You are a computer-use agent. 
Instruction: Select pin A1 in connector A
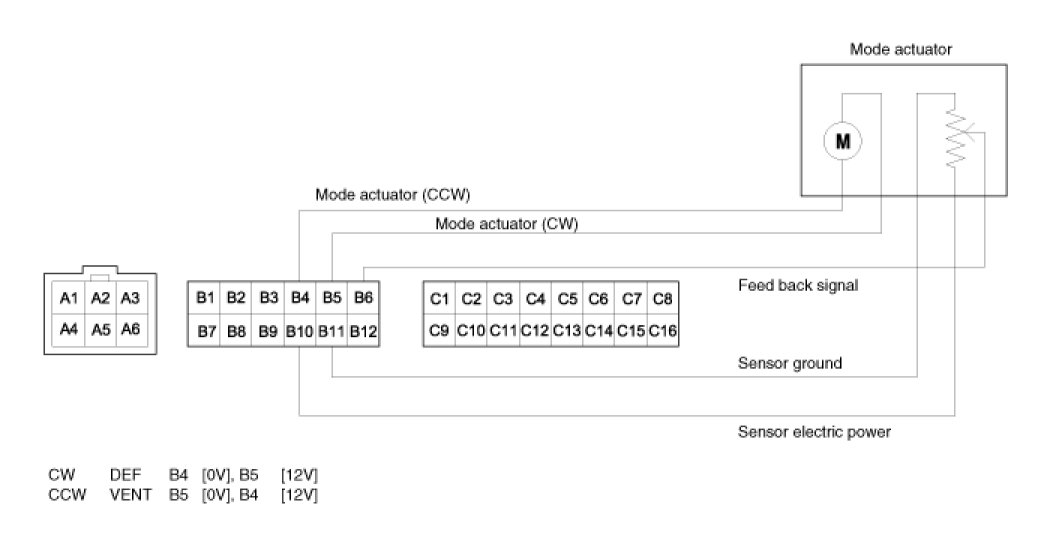pos(68,297)
